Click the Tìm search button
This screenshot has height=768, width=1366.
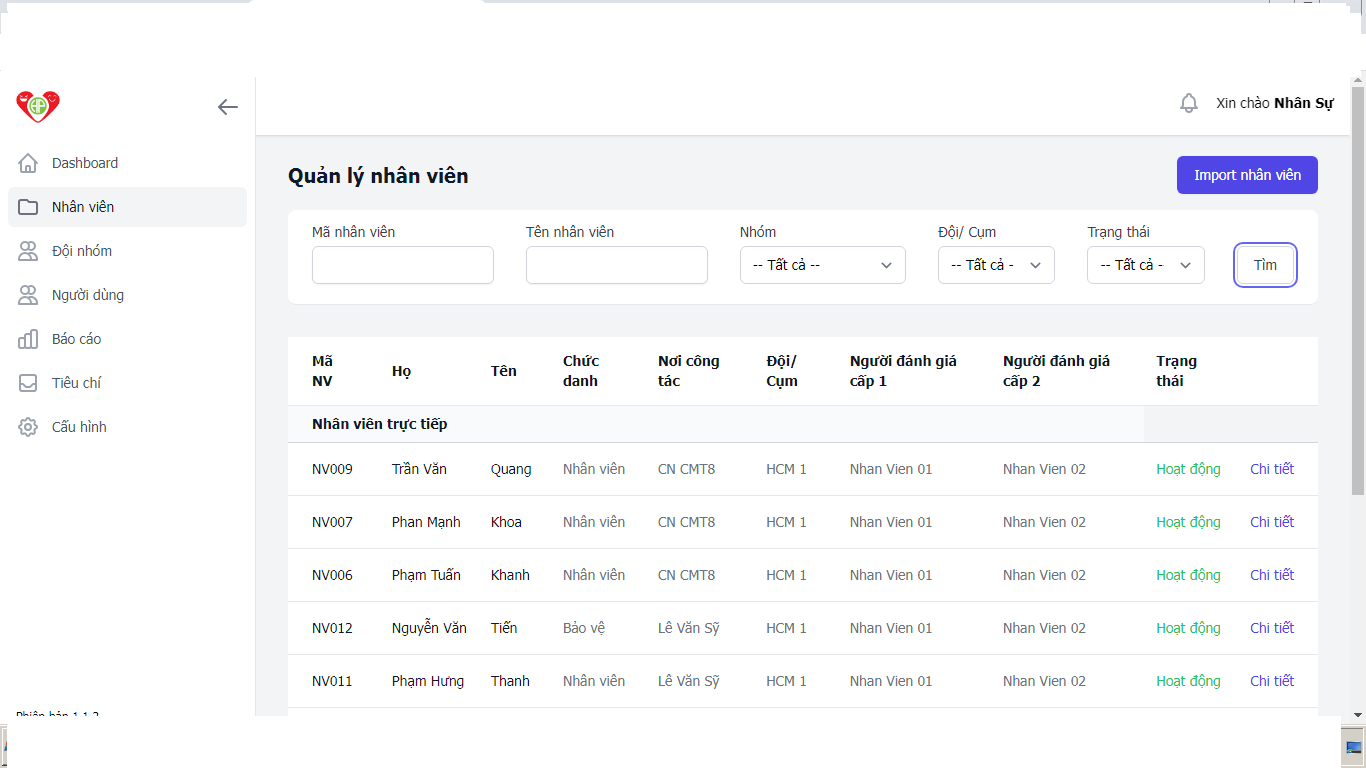click(x=1265, y=265)
